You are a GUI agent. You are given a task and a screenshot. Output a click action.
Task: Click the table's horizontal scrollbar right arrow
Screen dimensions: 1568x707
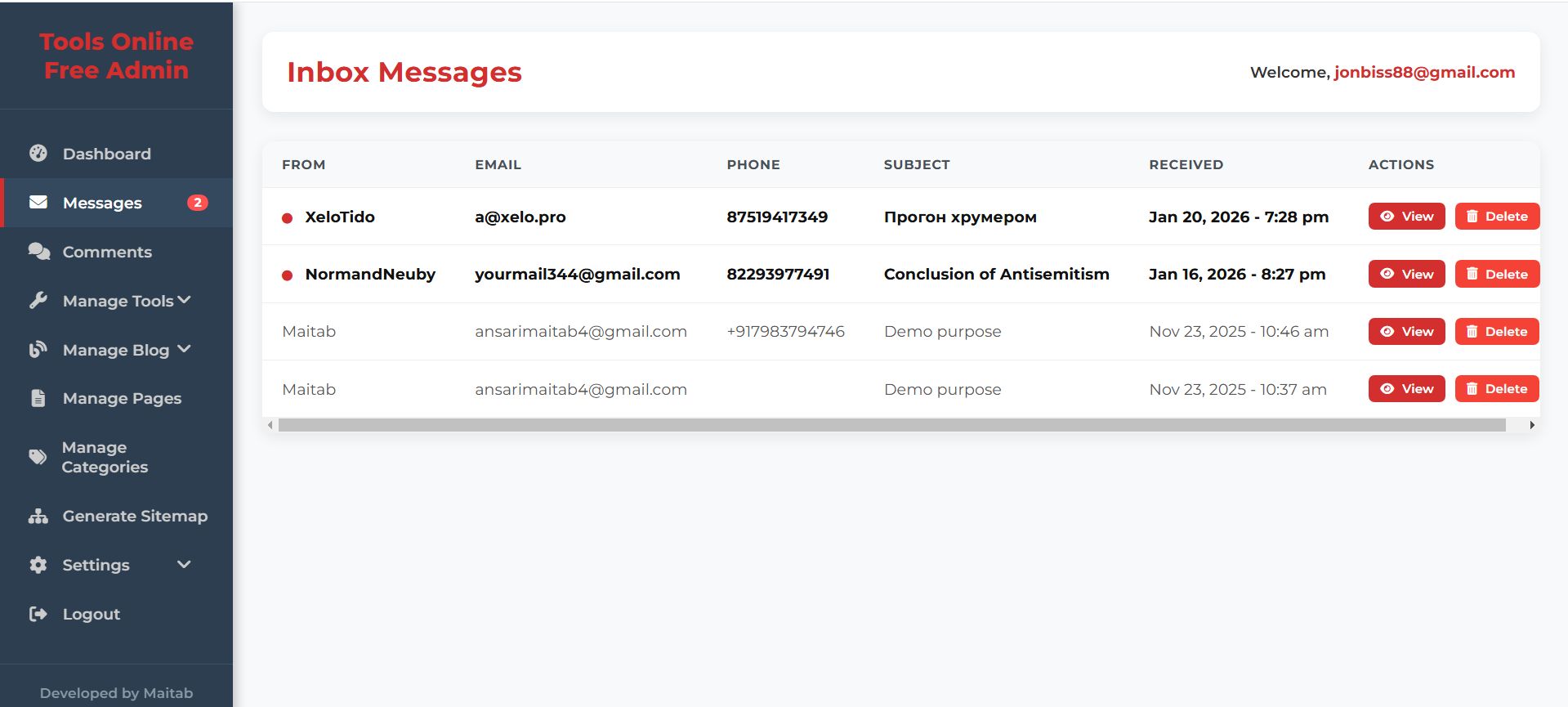point(1532,425)
